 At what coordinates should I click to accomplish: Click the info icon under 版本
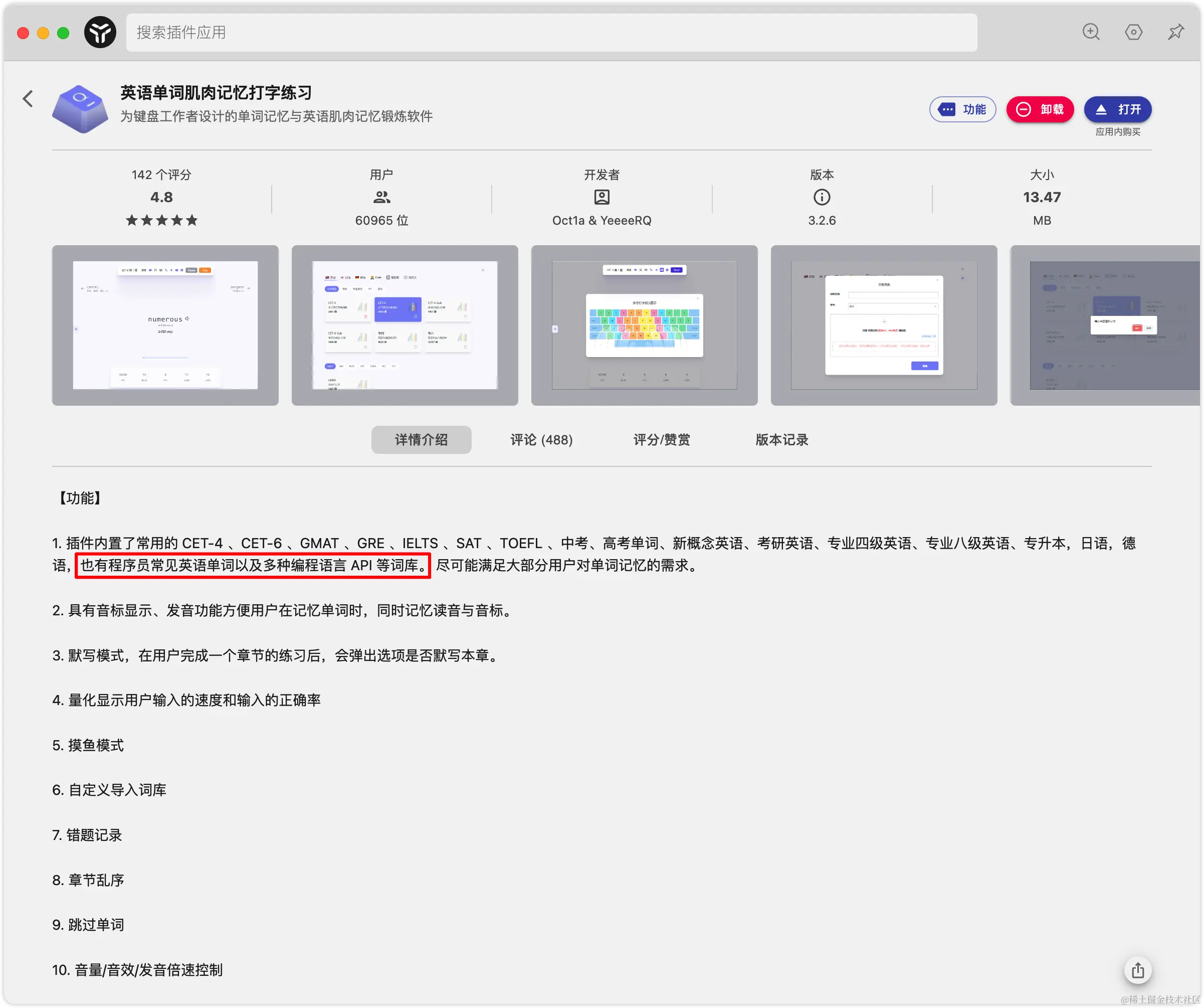click(822, 197)
